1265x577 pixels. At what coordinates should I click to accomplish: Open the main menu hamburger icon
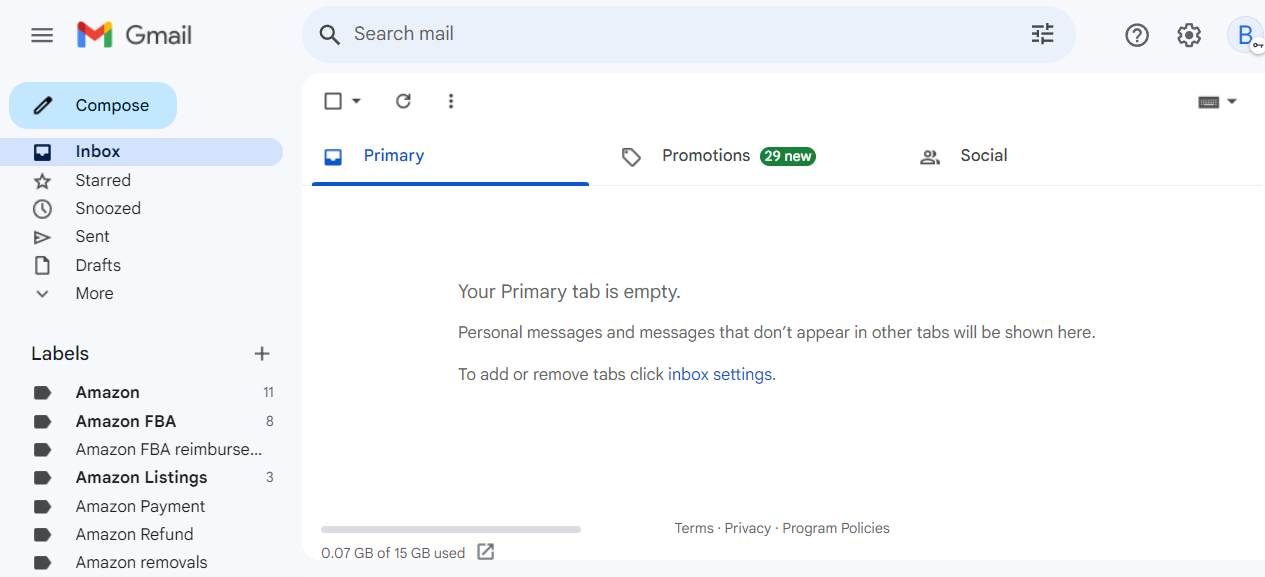[42, 35]
